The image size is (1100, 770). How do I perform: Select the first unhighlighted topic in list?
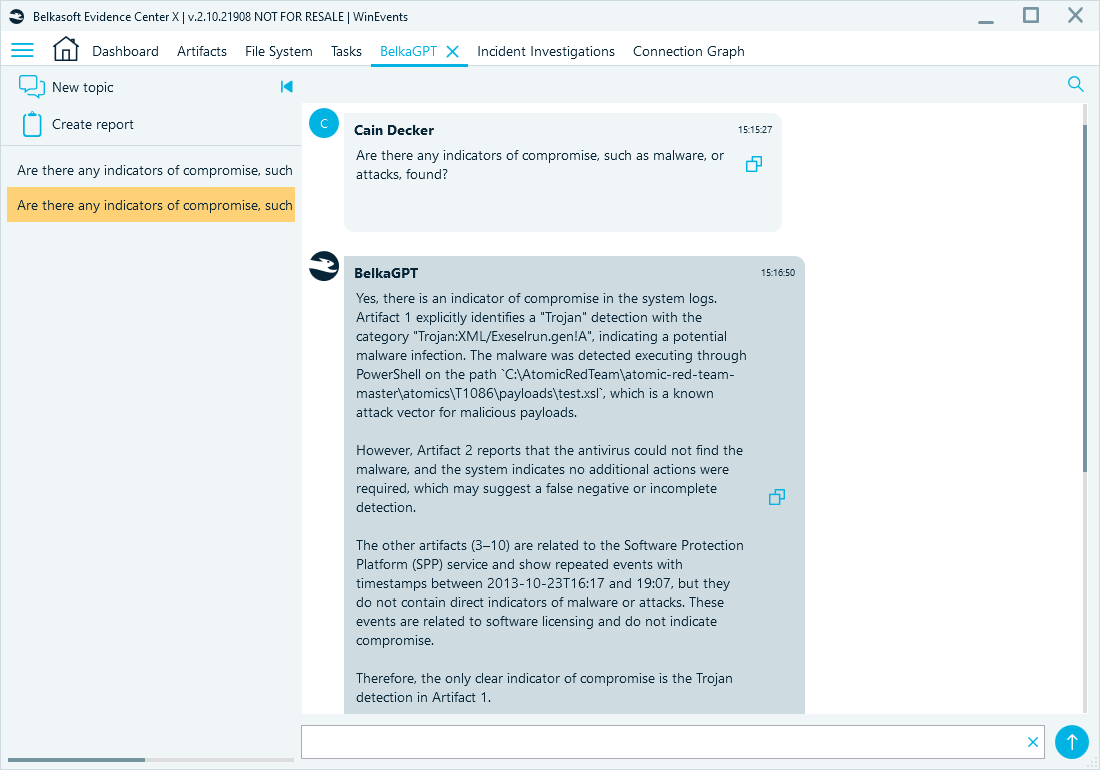pos(154,171)
